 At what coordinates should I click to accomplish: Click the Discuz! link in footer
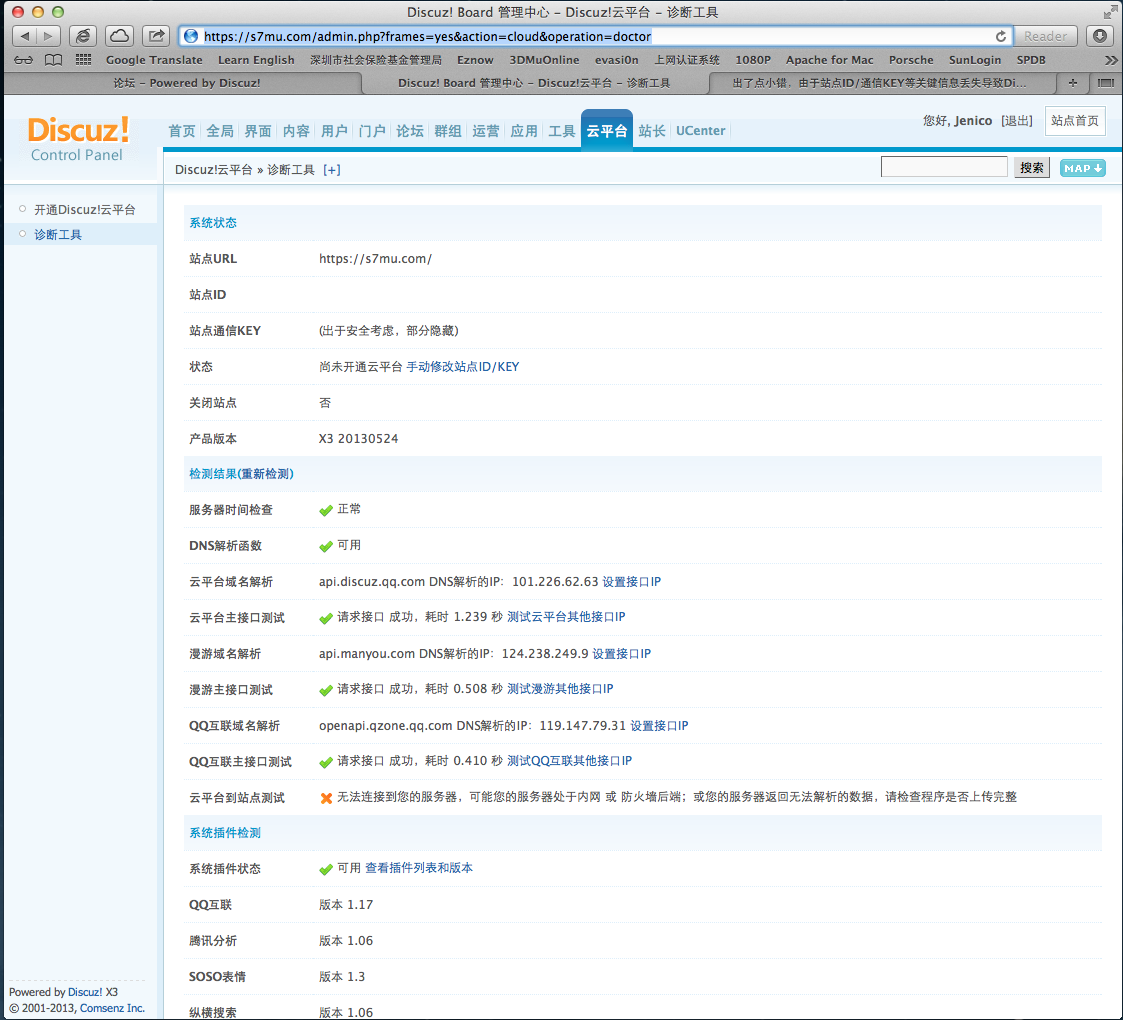(x=85, y=992)
